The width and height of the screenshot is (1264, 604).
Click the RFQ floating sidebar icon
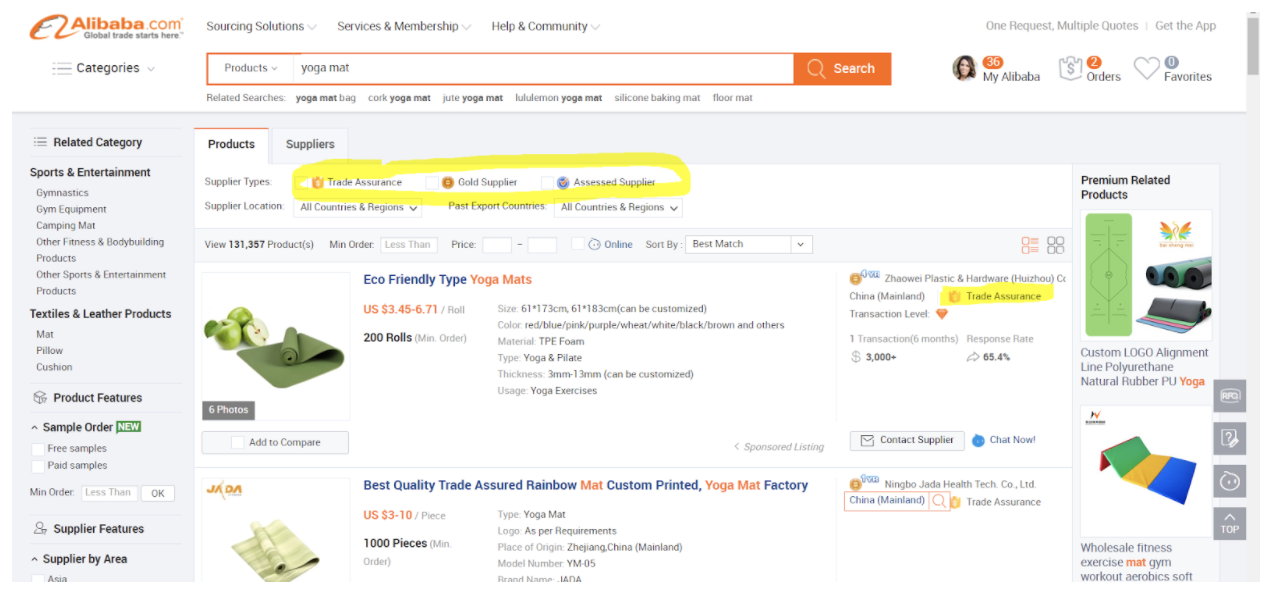pyautogui.click(x=1229, y=396)
